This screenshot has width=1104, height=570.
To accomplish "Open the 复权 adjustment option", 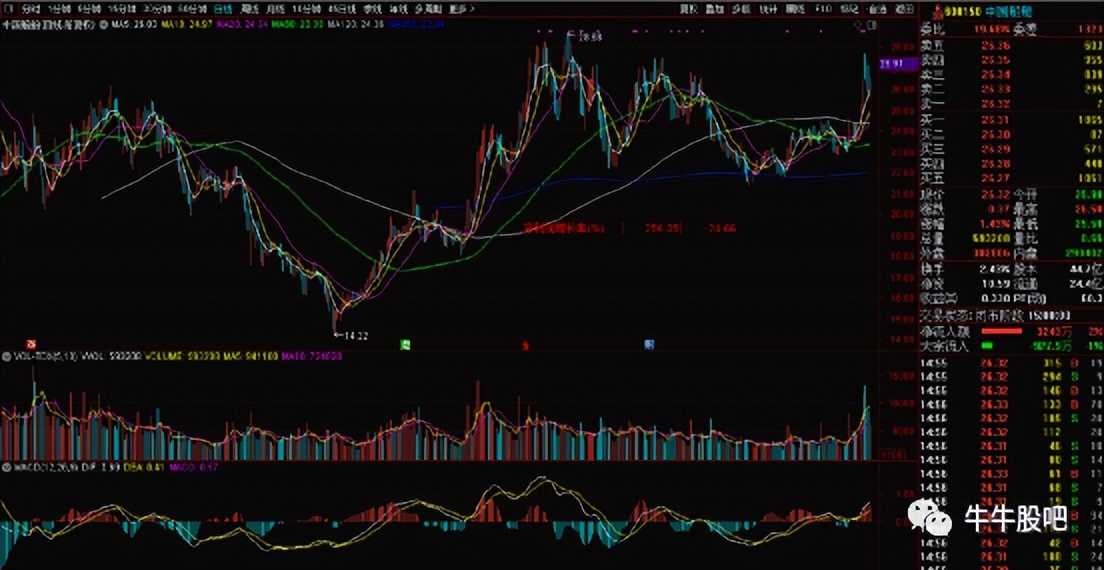I will coord(689,10).
